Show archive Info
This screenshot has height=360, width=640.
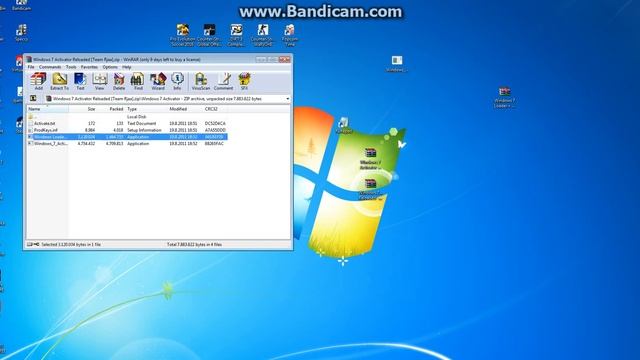tap(177, 81)
